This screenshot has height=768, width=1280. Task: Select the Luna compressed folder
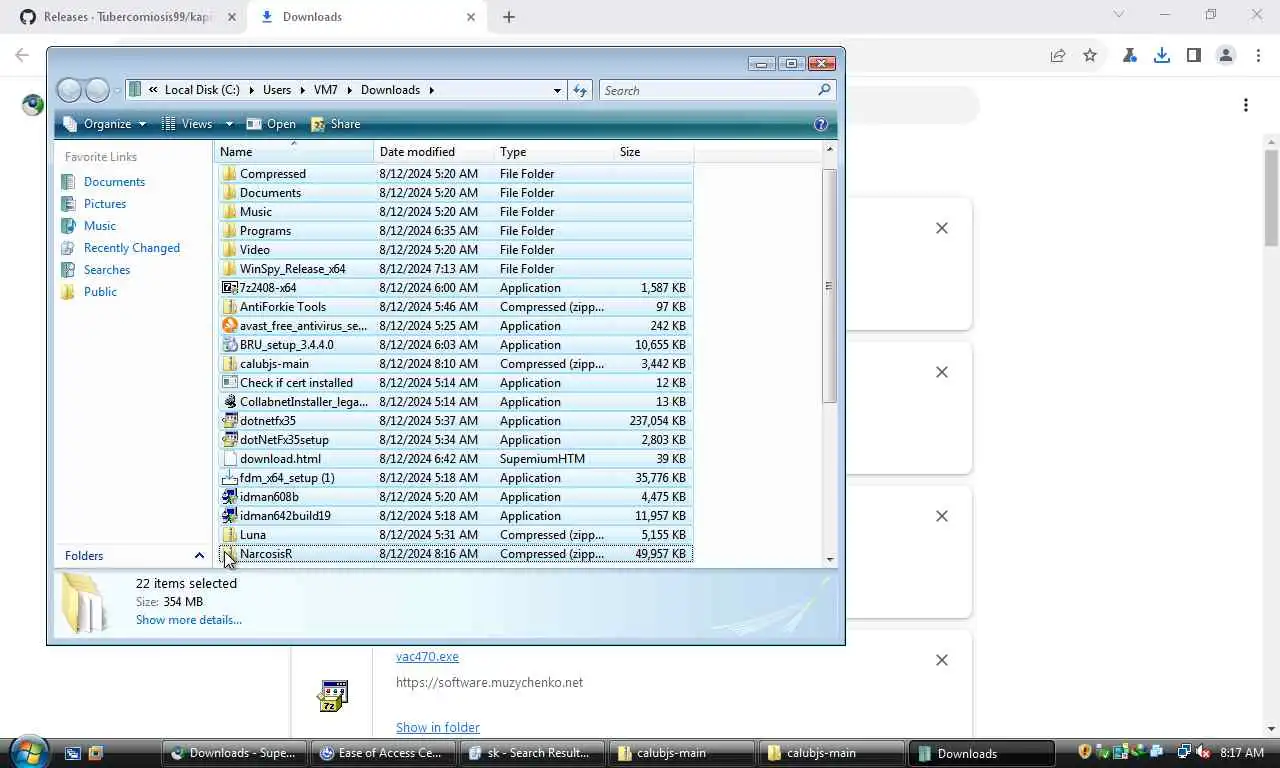pyautogui.click(x=455, y=535)
